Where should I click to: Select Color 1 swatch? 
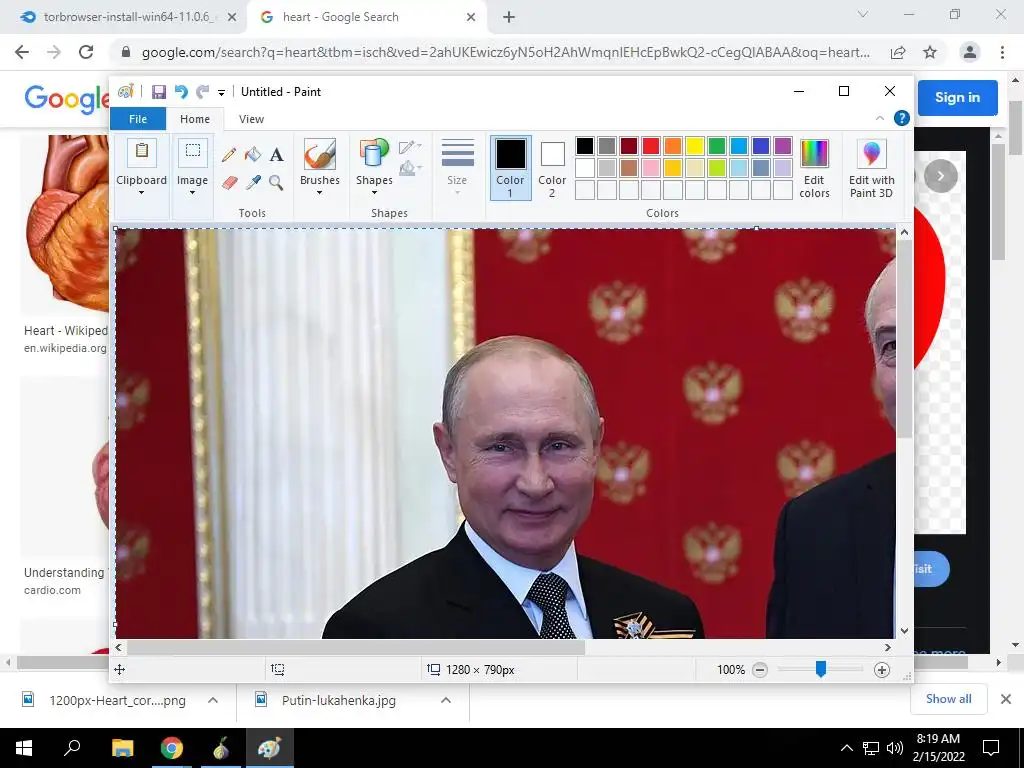tap(510, 168)
